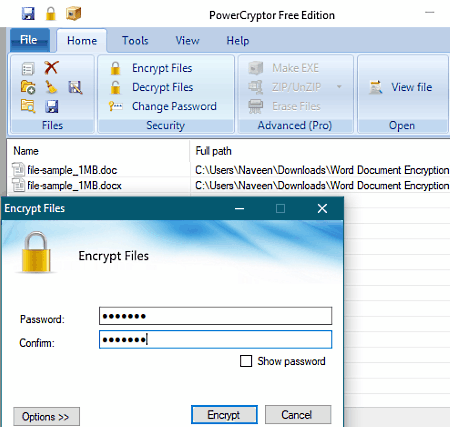This screenshot has height=427, width=450.
Task: Click the full path of file-sample_1MB.docx
Action: pos(322,185)
